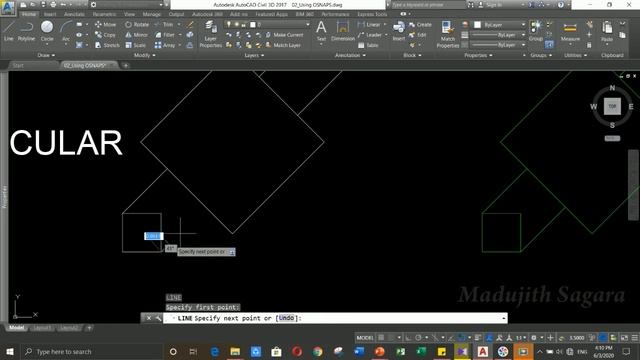Select the Line tool
Screen dimensions: 640x360
9,31
